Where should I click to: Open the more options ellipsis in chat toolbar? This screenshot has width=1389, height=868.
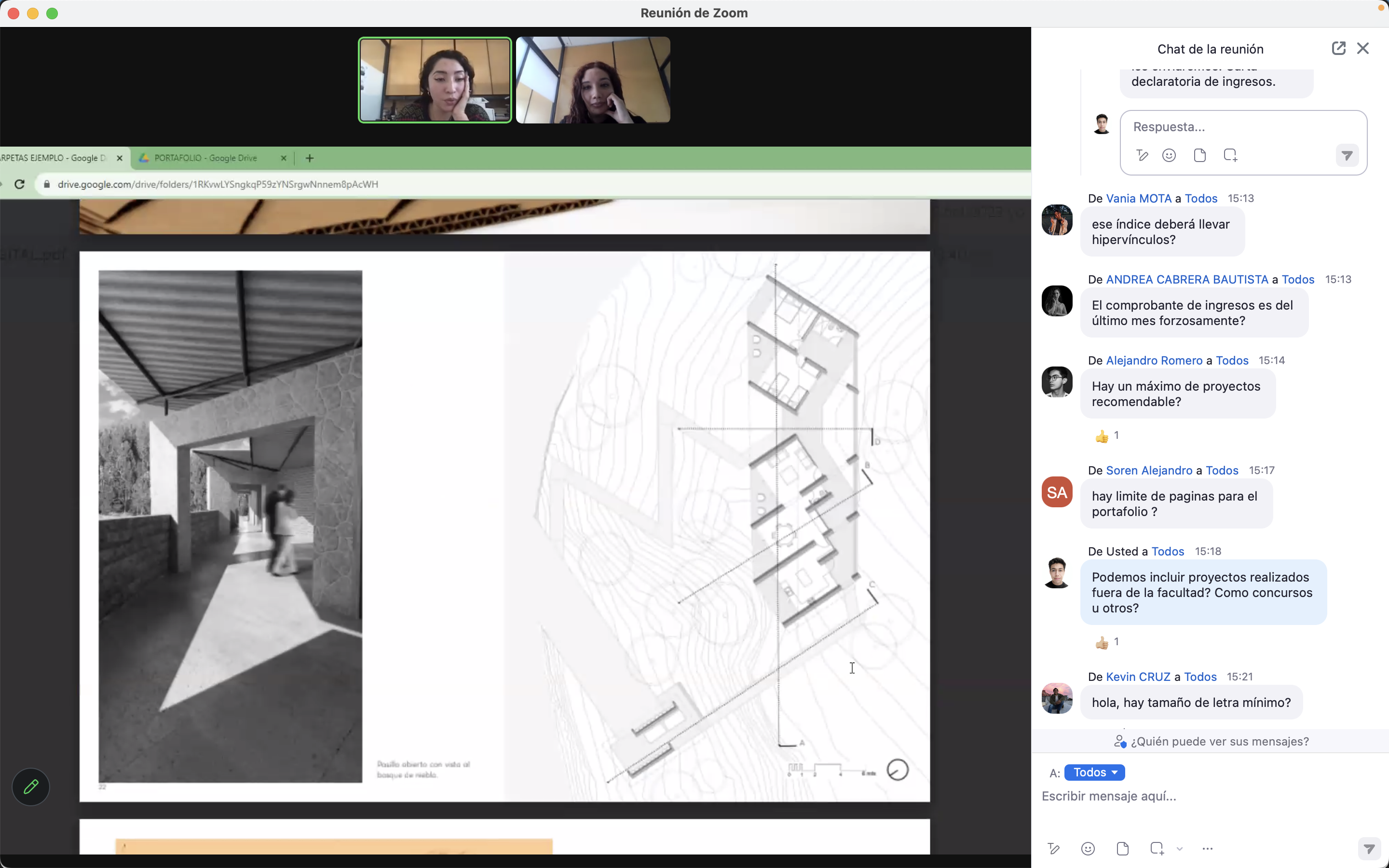1208,849
